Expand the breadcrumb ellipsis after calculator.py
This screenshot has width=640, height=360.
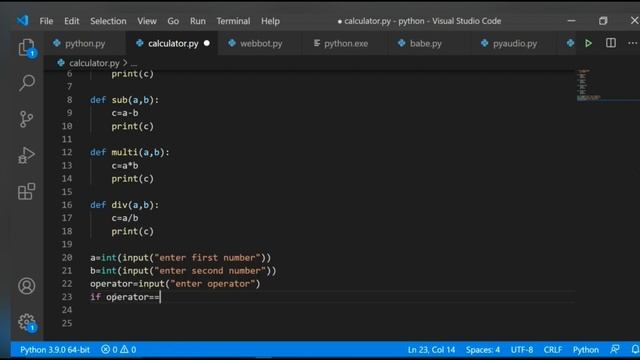tap(134, 63)
